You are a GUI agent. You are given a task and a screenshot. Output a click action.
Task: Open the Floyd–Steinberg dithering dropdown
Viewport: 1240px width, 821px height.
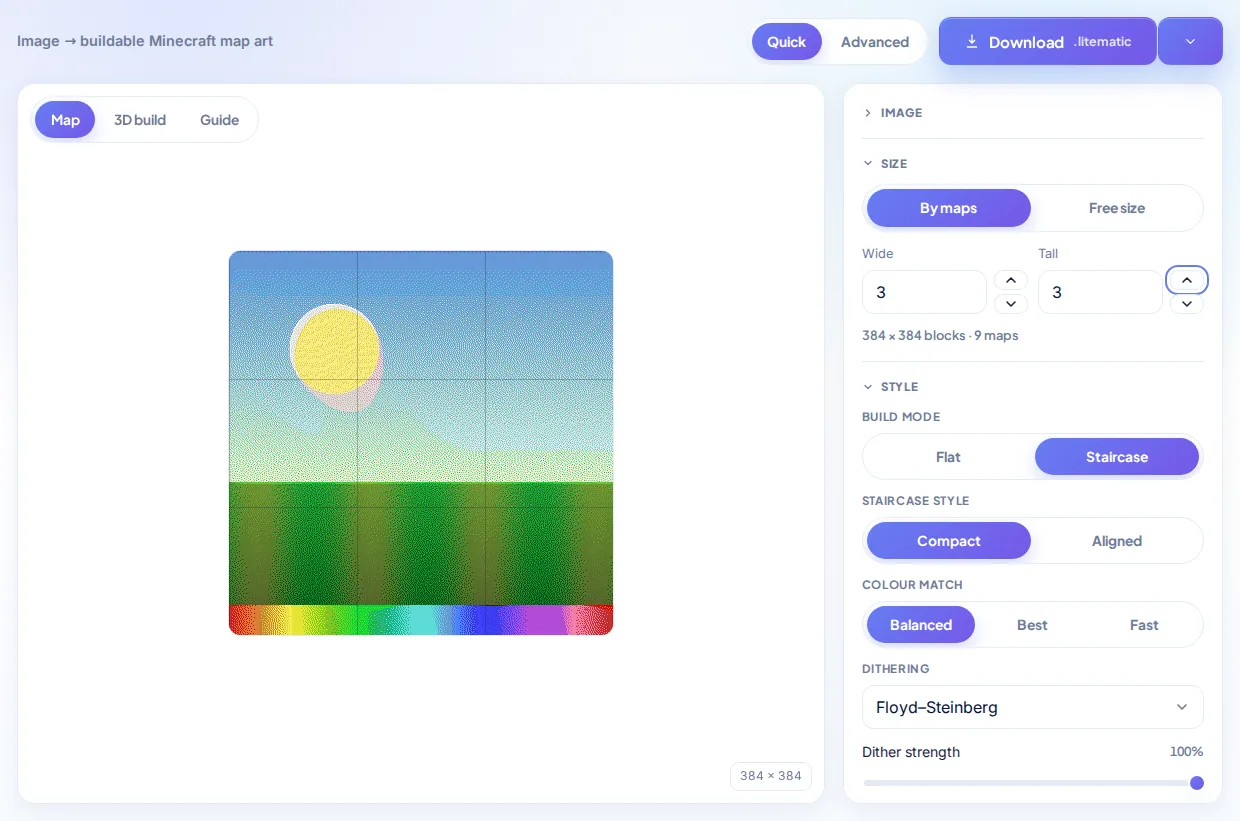pyautogui.click(x=1032, y=707)
